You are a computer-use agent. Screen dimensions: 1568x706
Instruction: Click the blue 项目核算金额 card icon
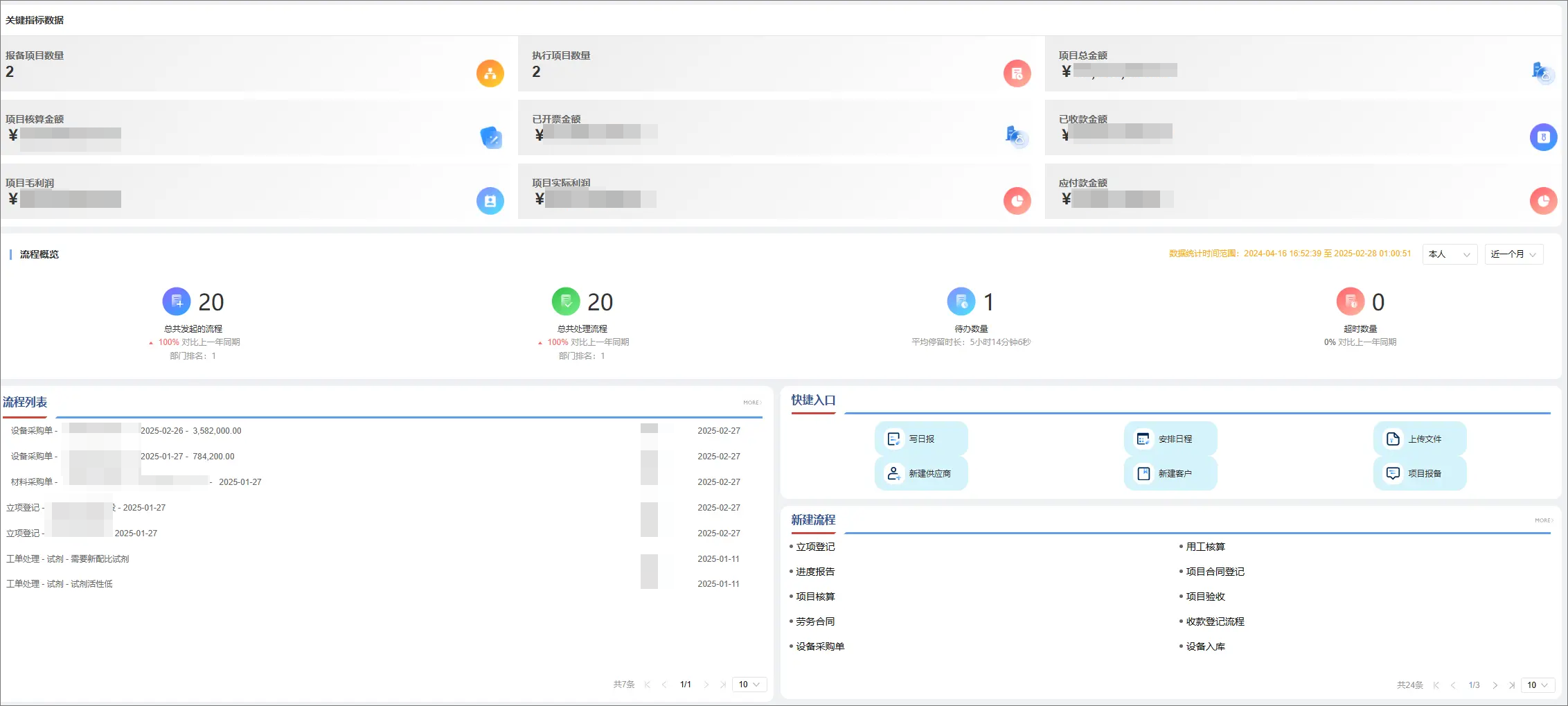point(491,138)
